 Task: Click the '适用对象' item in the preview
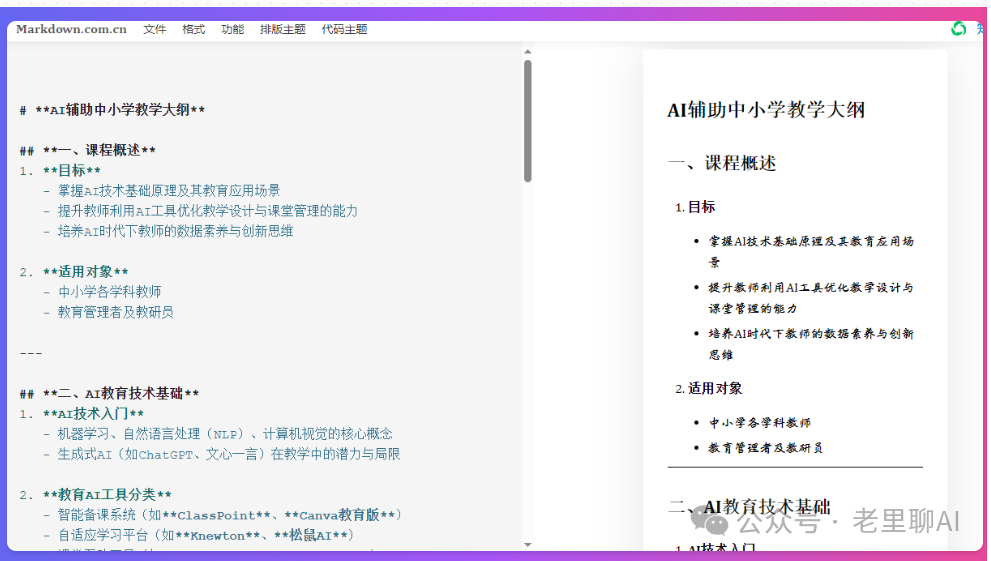point(714,388)
